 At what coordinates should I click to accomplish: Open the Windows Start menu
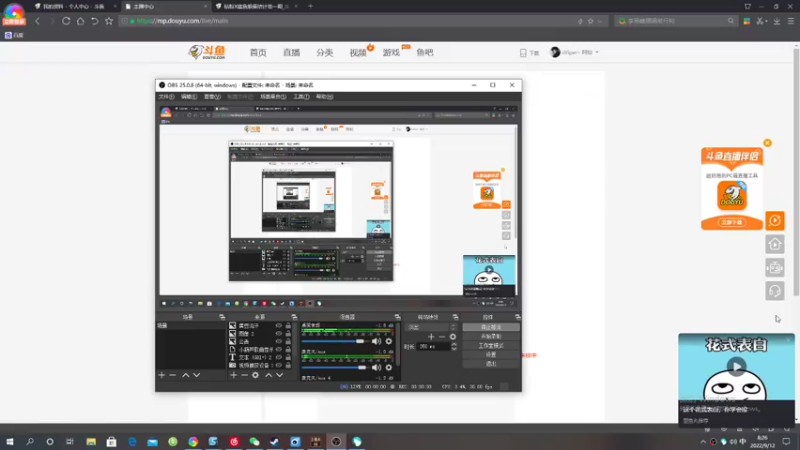tap(10, 442)
